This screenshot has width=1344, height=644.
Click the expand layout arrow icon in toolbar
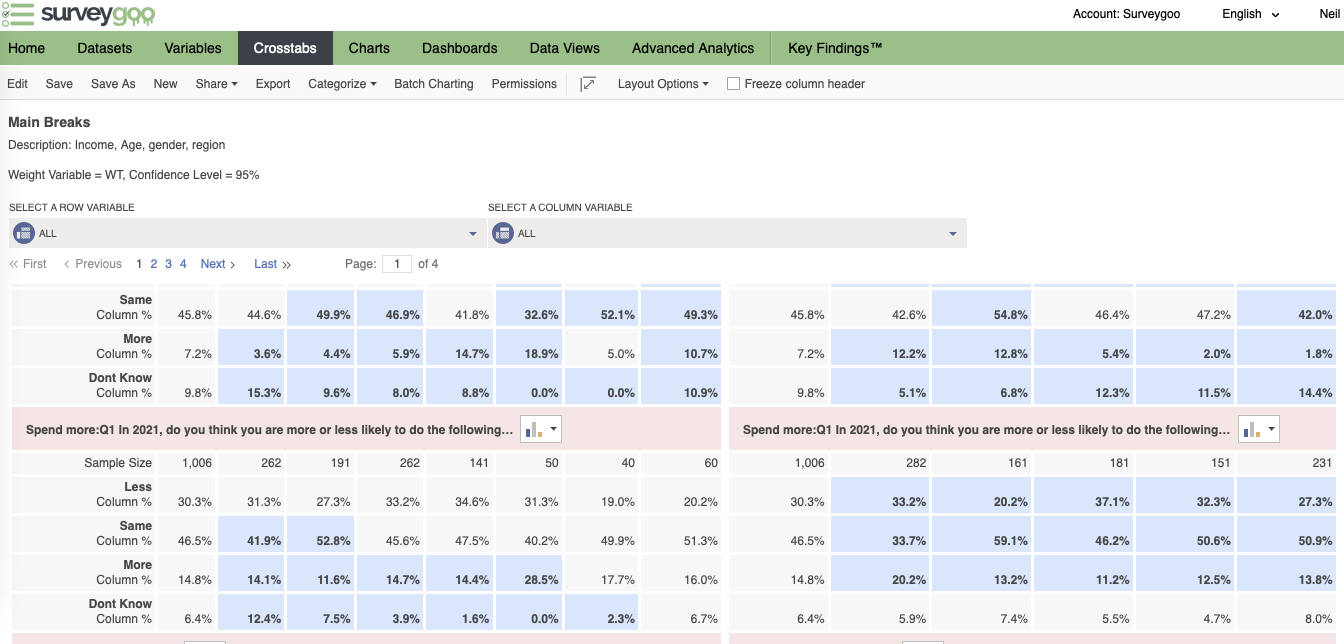pyautogui.click(x=588, y=84)
